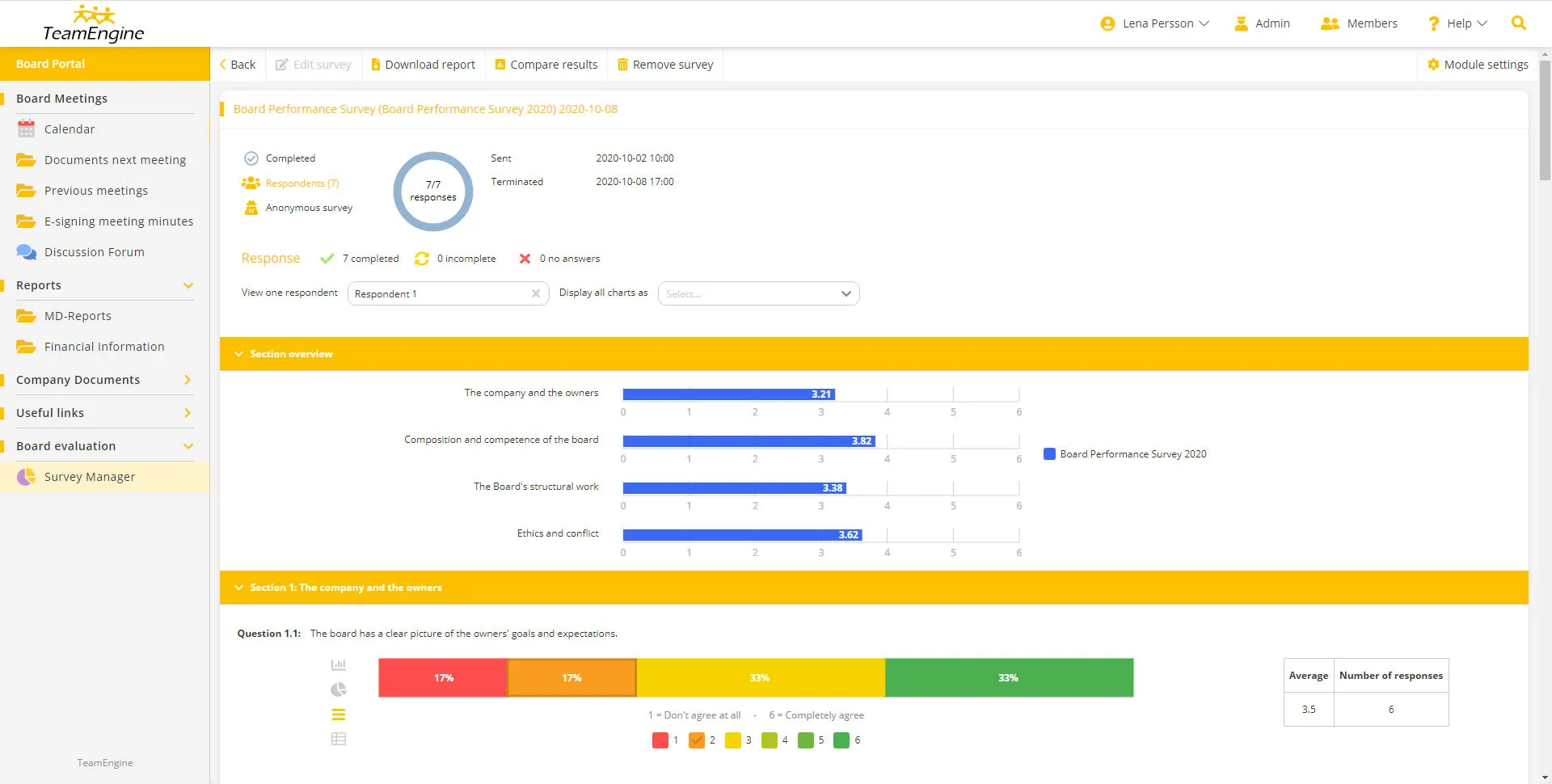Toggle legend item 6 green box
Screen dimensions: 1552x784
[x=841, y=740]
